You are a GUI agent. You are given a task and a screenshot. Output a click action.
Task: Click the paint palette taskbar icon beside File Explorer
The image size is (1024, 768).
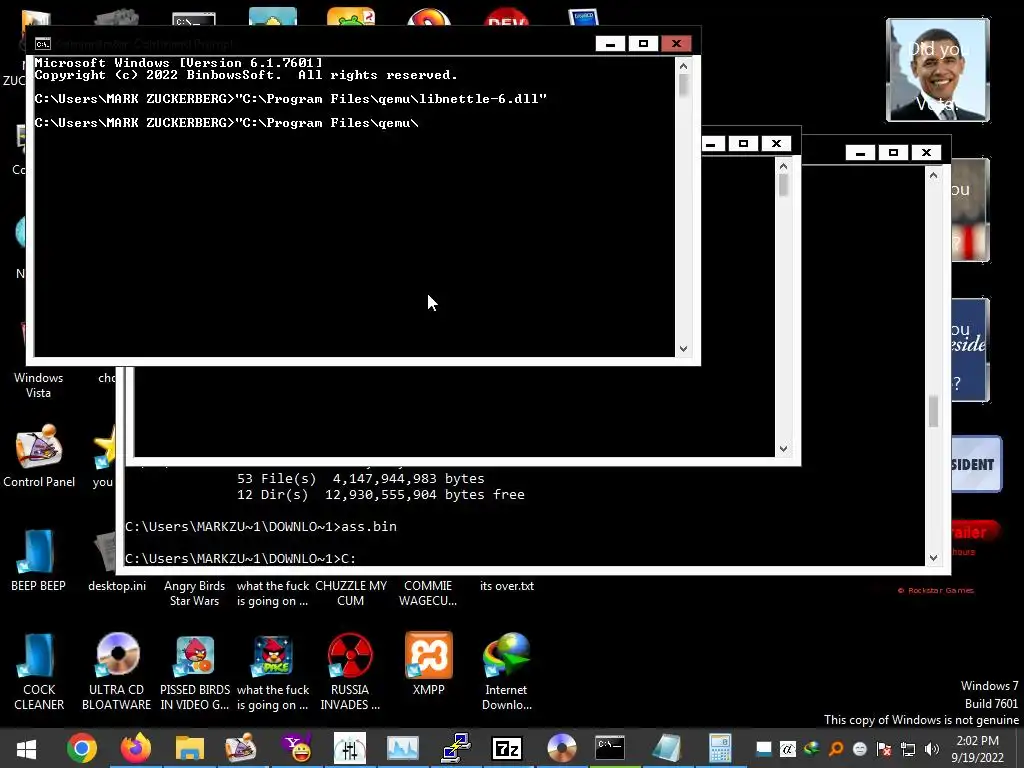coord(241,748)
